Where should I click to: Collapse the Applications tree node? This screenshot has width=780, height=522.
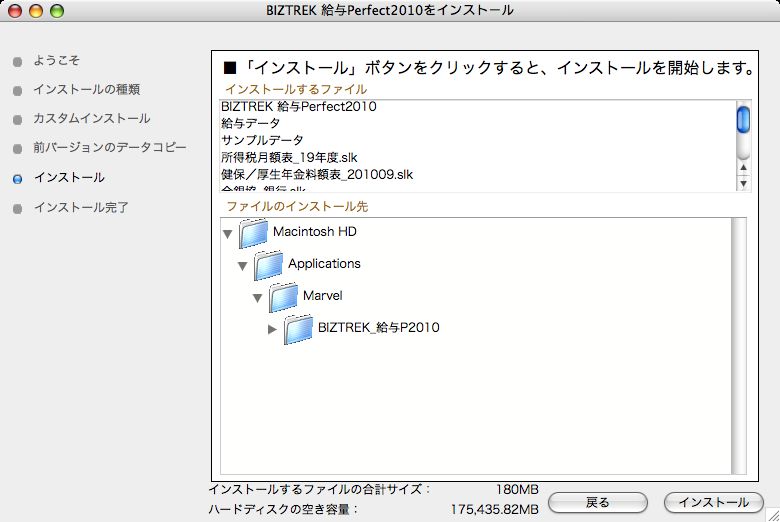242,265
